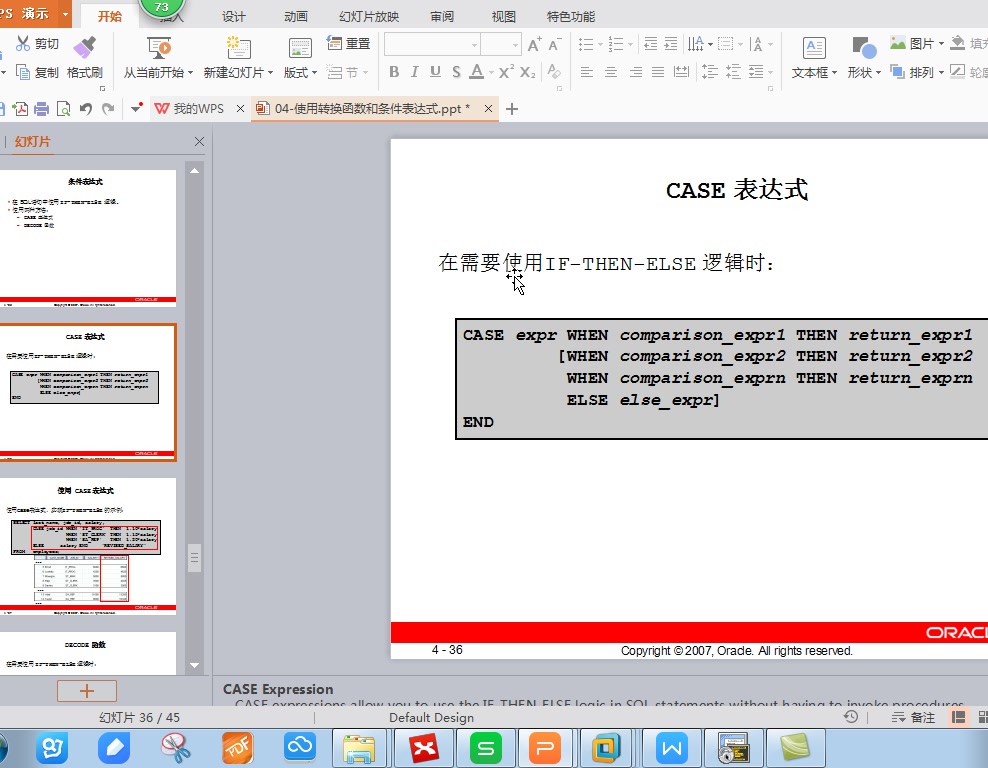Toggle Bold text formatting

(x=394, y=72)
